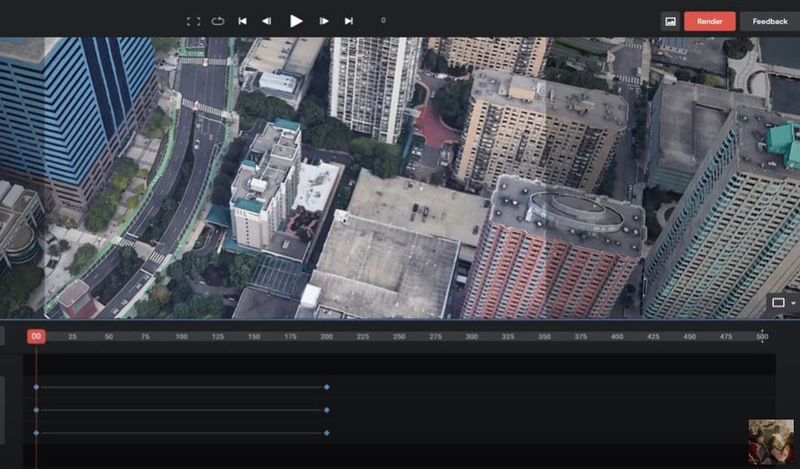Viewport: 800px width, 469px height.
Task: Click the snapshot image icon beside Render
Action: 670,21
